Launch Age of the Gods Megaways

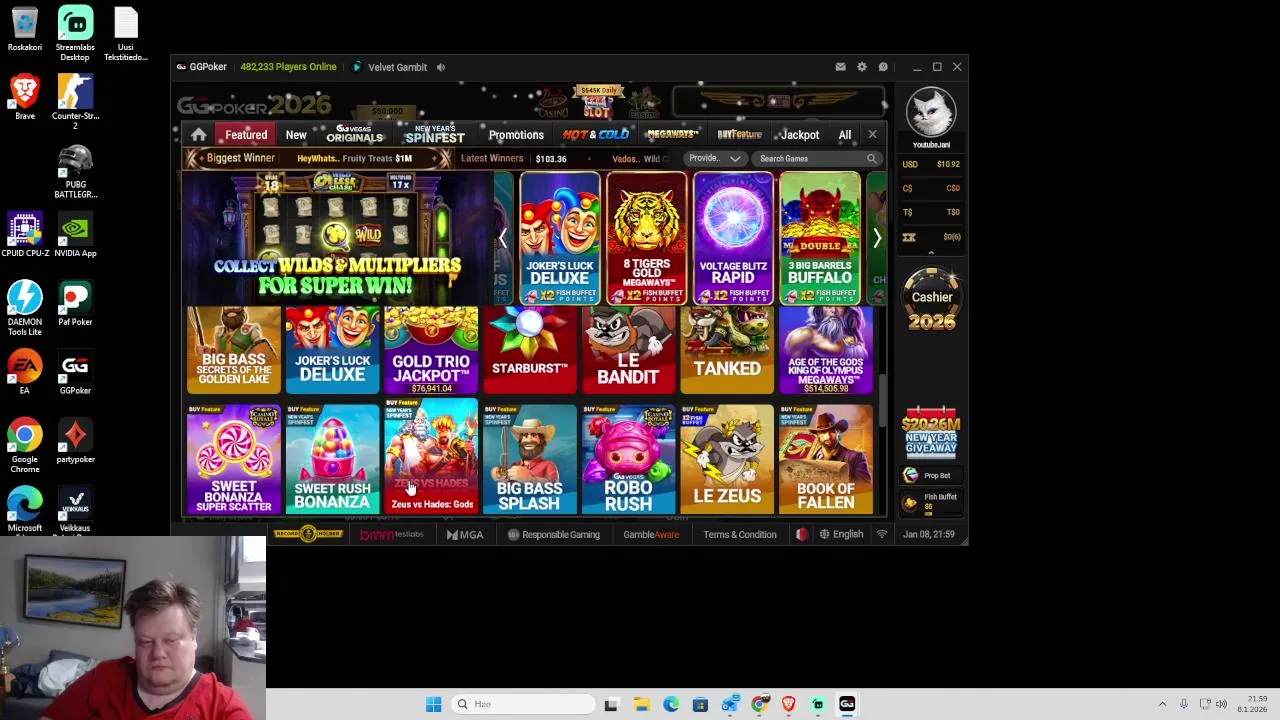[x=826, y=350]
